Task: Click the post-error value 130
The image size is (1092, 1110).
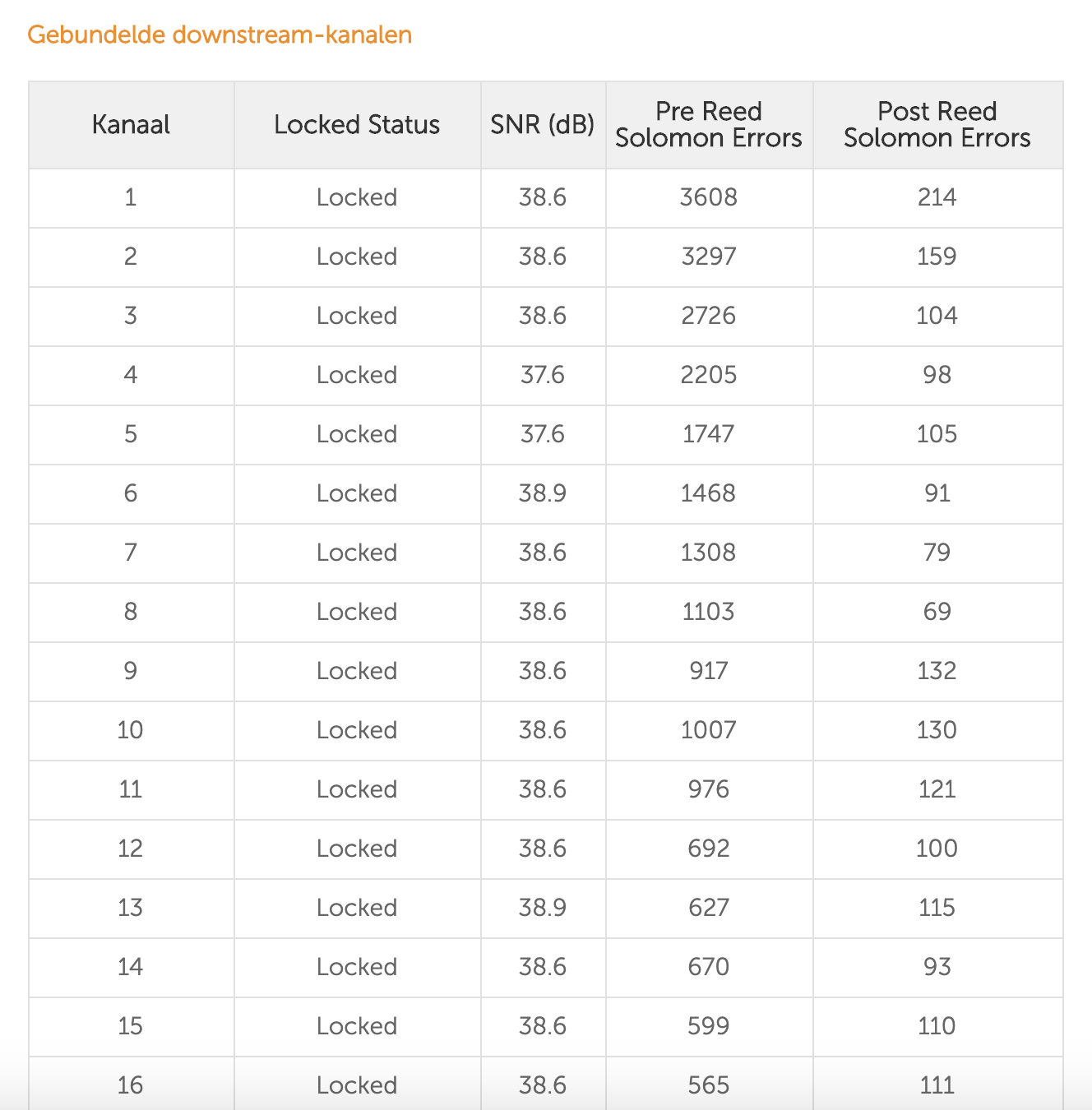Action: click(937, 730)
